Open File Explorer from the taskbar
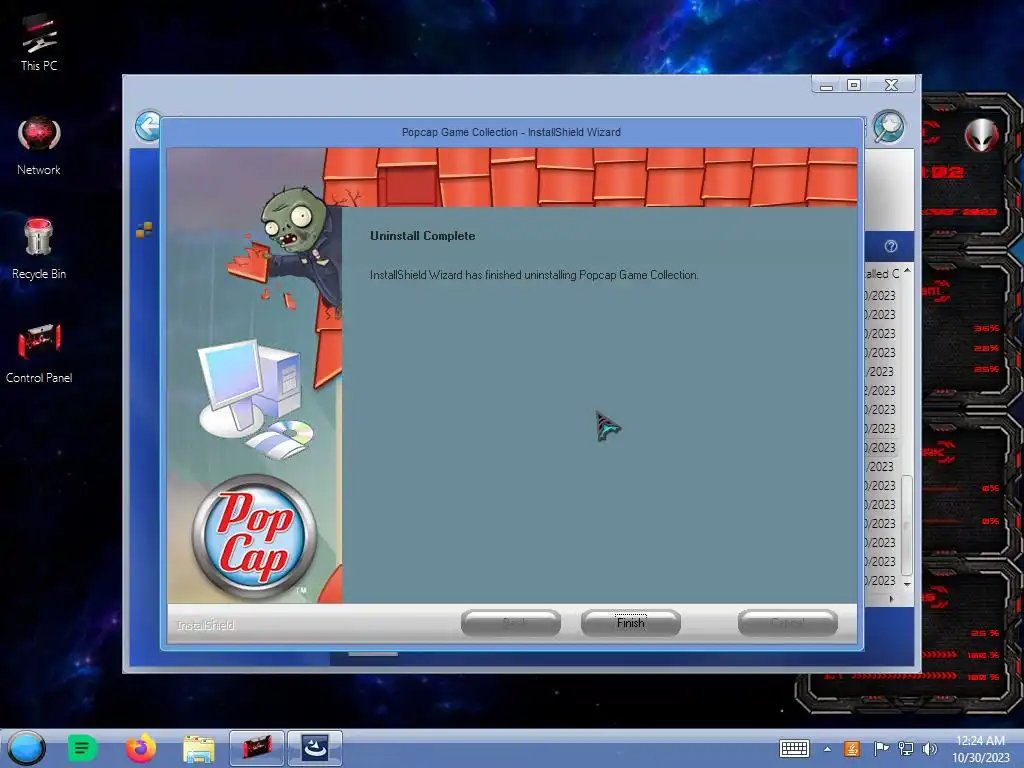The height and width of the screenshot is (768, 1024). [x=199, y=748]
